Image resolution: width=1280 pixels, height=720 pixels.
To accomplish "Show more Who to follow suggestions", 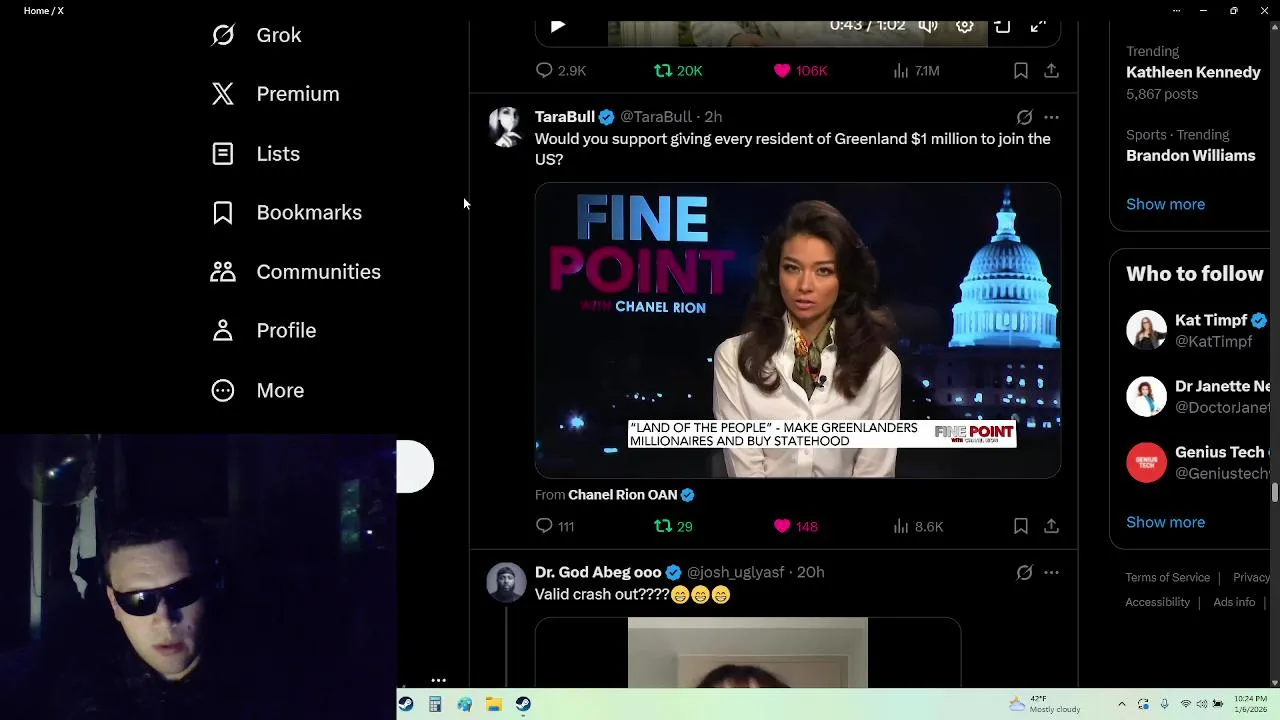I will [1165, 522].
